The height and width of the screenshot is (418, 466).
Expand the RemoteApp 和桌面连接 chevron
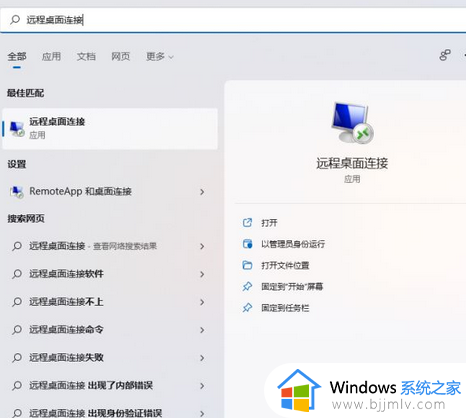[202, 192]
